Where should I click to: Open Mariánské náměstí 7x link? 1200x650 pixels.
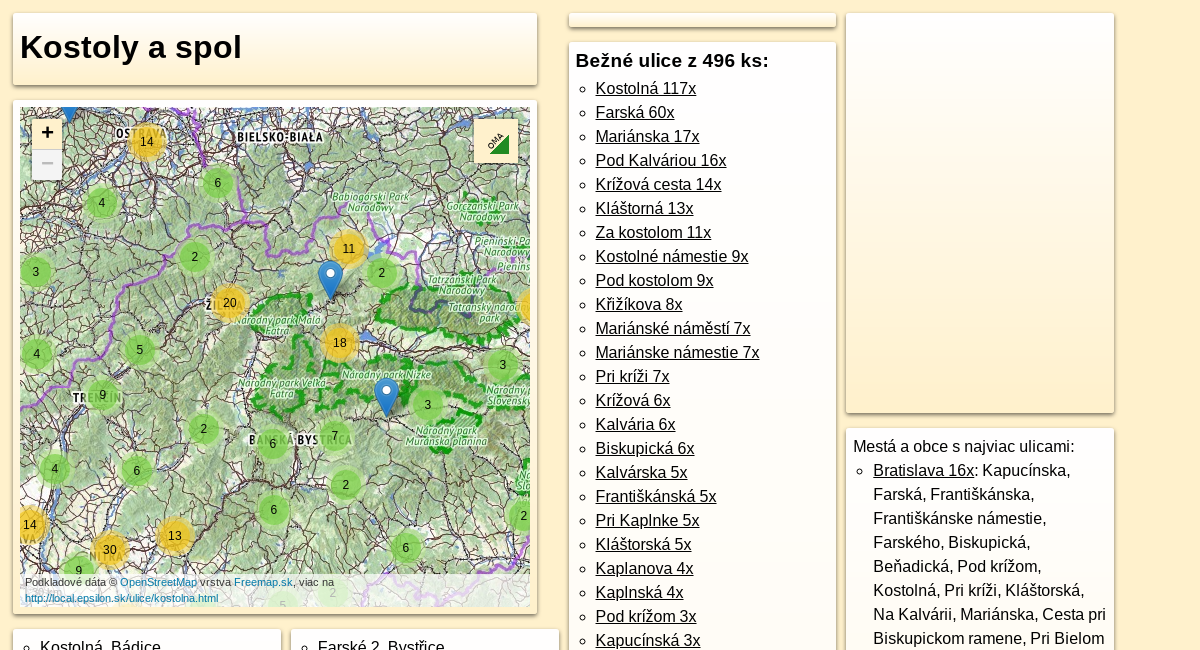673,328
